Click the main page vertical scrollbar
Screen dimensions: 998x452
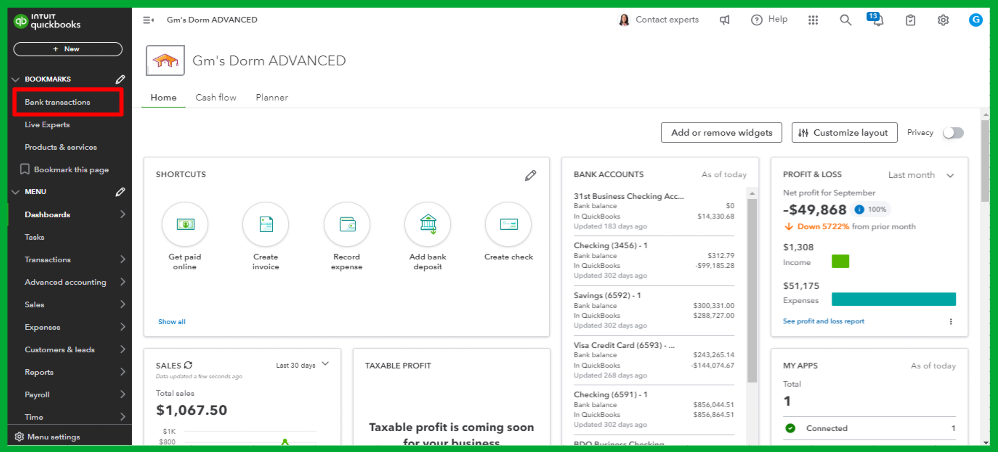986,161
